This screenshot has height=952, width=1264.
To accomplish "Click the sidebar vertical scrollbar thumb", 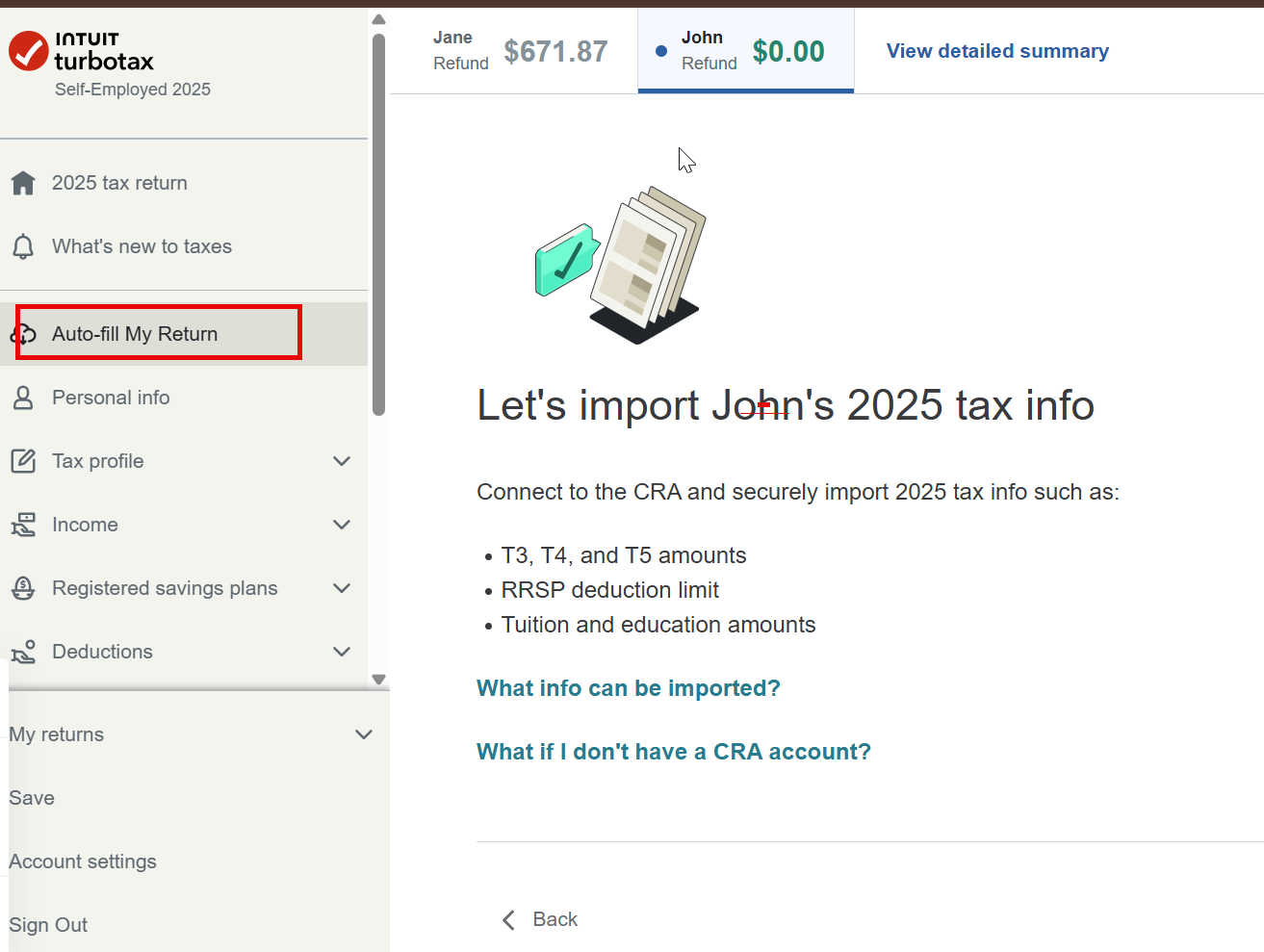I will [x=379, y=221].
